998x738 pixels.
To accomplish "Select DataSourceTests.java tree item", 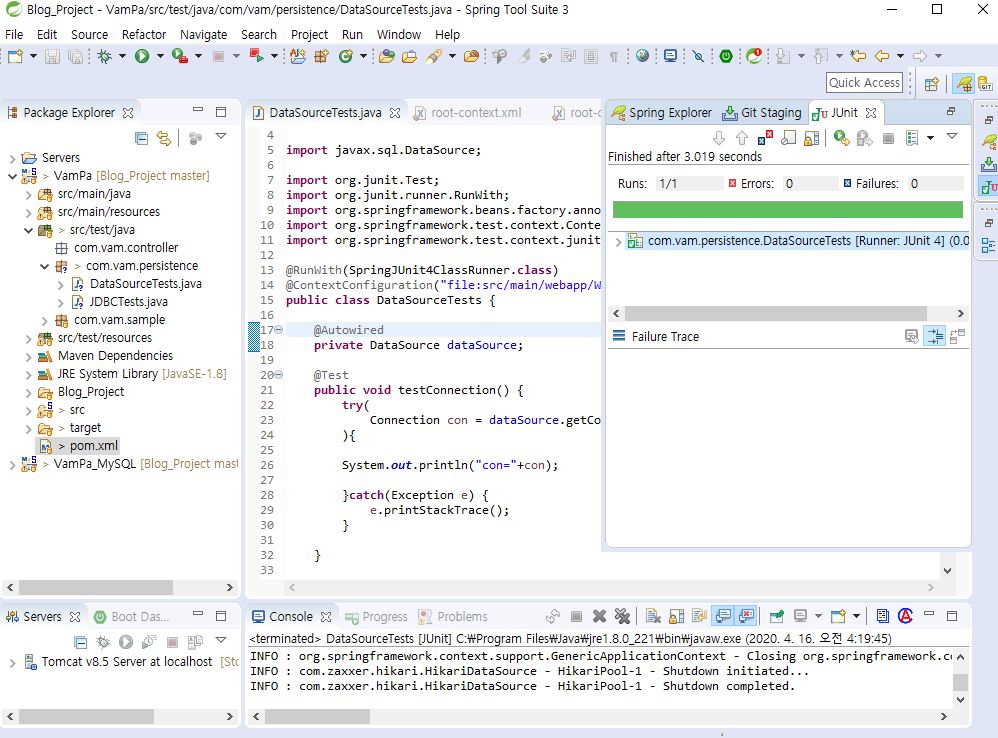I will click(x=137, y=284).
